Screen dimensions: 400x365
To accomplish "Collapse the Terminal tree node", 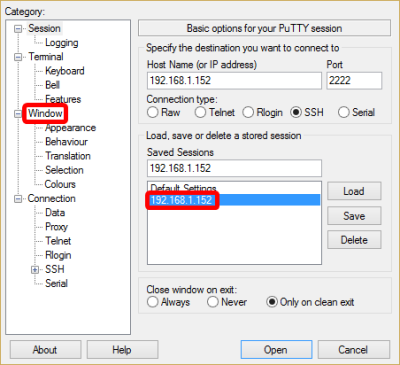I will tap(18, 57).
